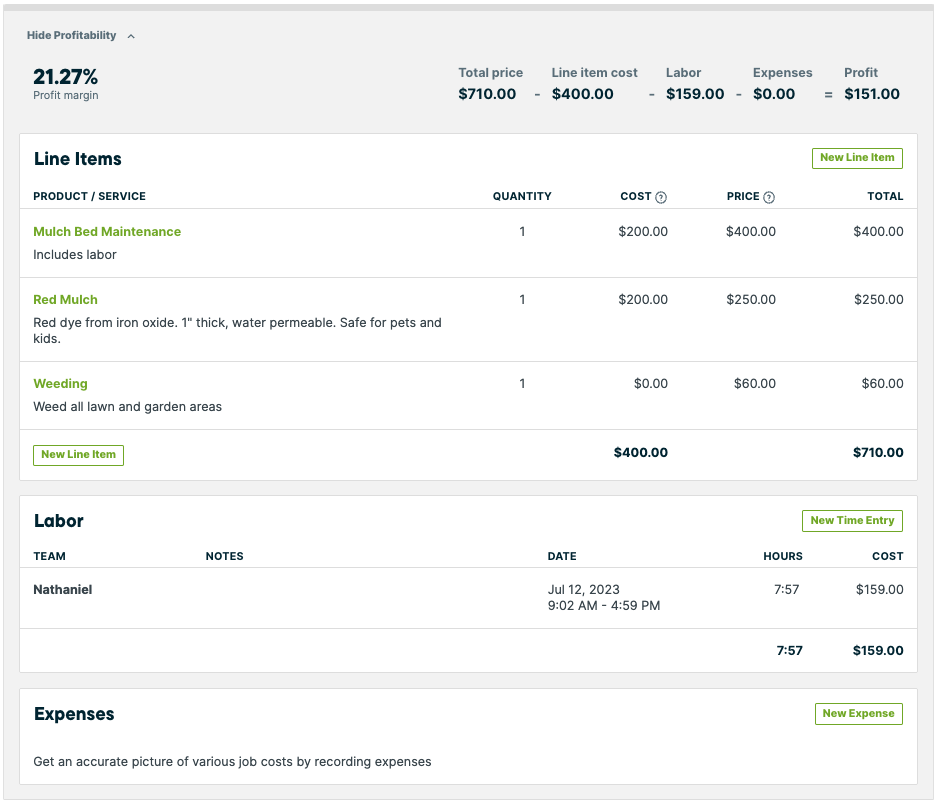Add a New Expense
The image size is (937, 803).
click(858, 714)
